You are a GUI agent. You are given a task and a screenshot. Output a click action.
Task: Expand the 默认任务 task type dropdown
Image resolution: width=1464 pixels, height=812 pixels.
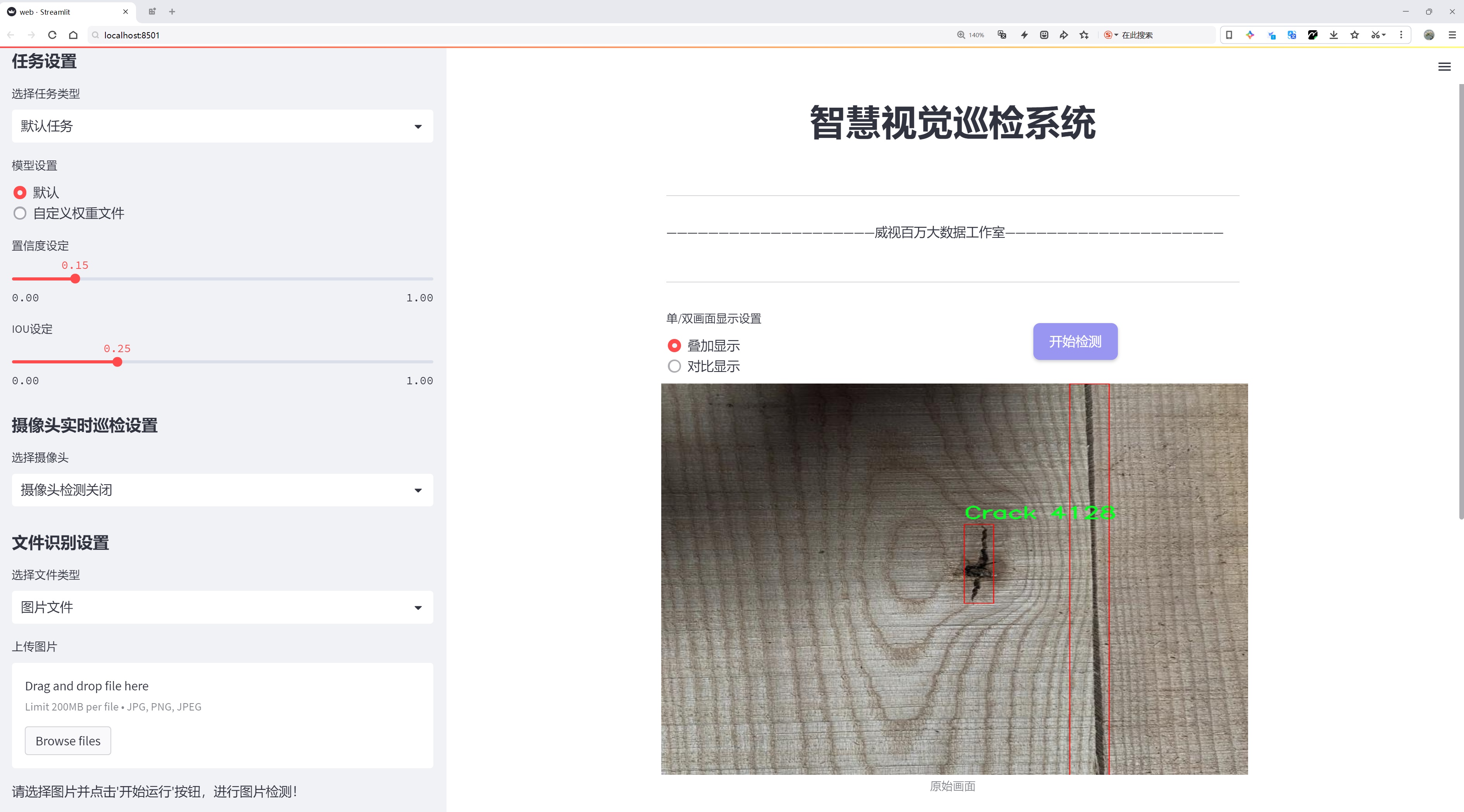pyautogui.click(x=222, y=126)
